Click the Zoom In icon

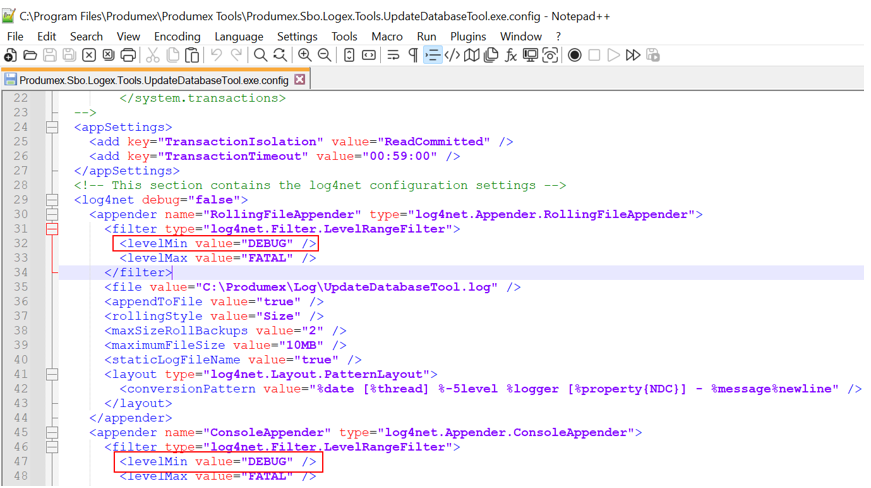coord(304,56)
